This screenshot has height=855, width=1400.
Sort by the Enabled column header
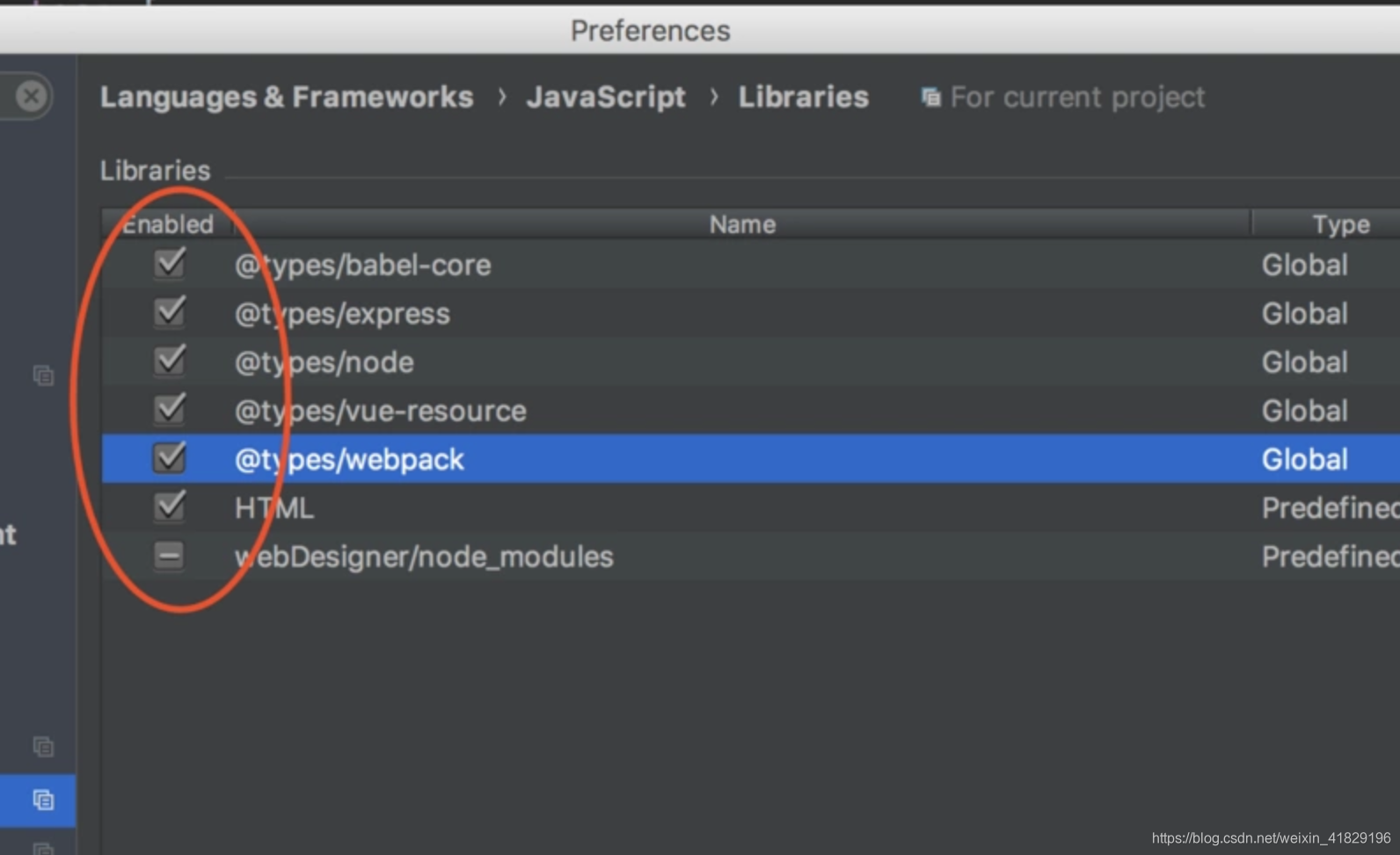coord(167,224)
